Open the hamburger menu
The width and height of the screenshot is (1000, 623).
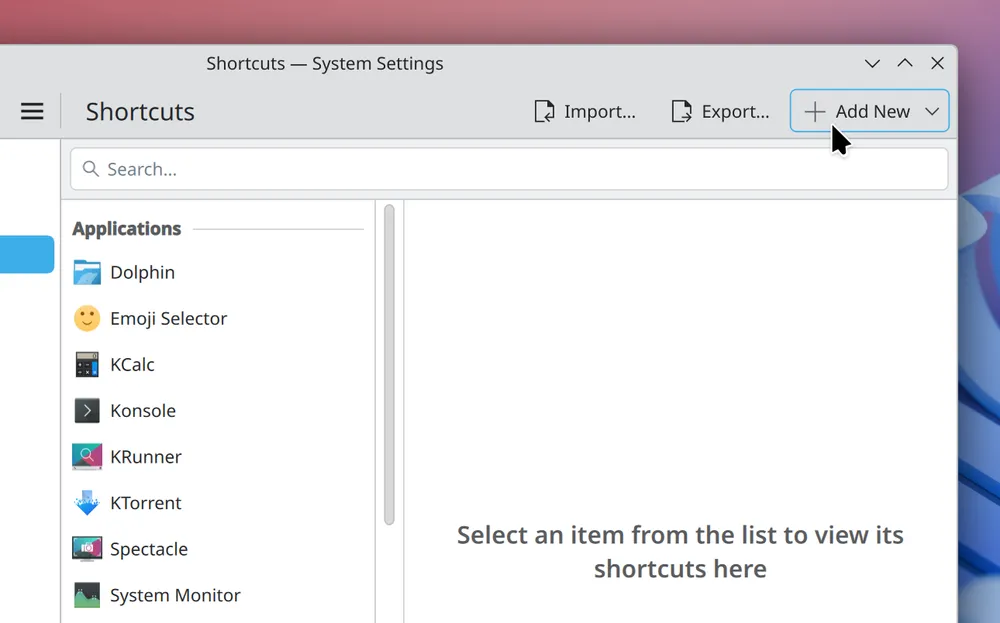[x=32, y=111]
